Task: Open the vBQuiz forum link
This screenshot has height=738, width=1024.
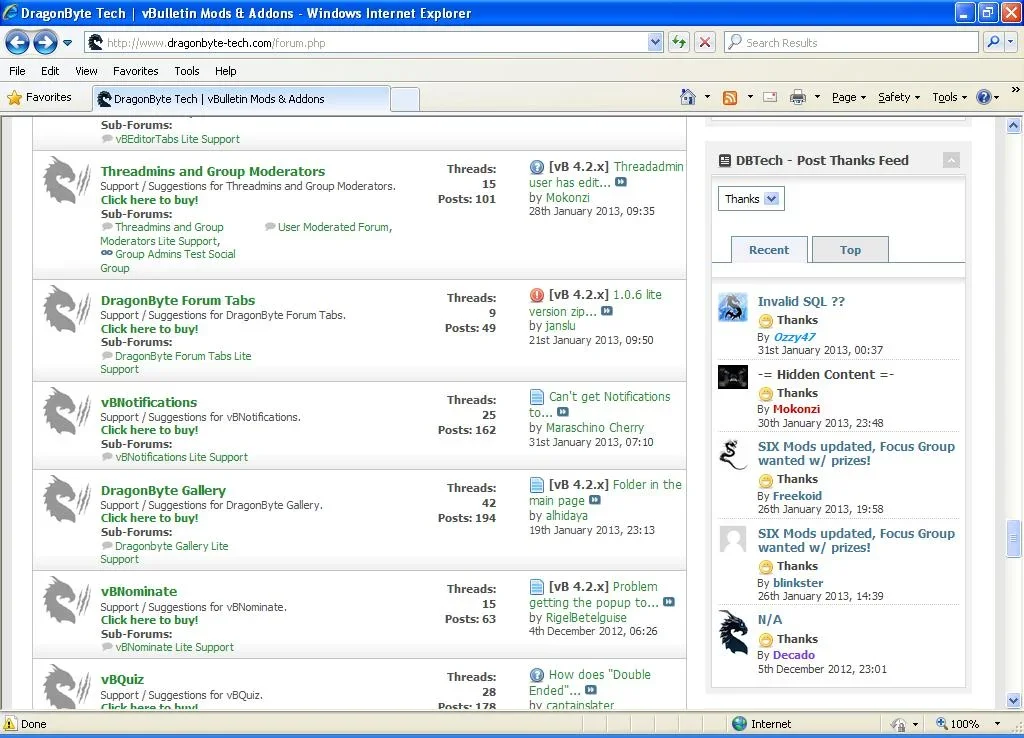Action: click(122, 680)
